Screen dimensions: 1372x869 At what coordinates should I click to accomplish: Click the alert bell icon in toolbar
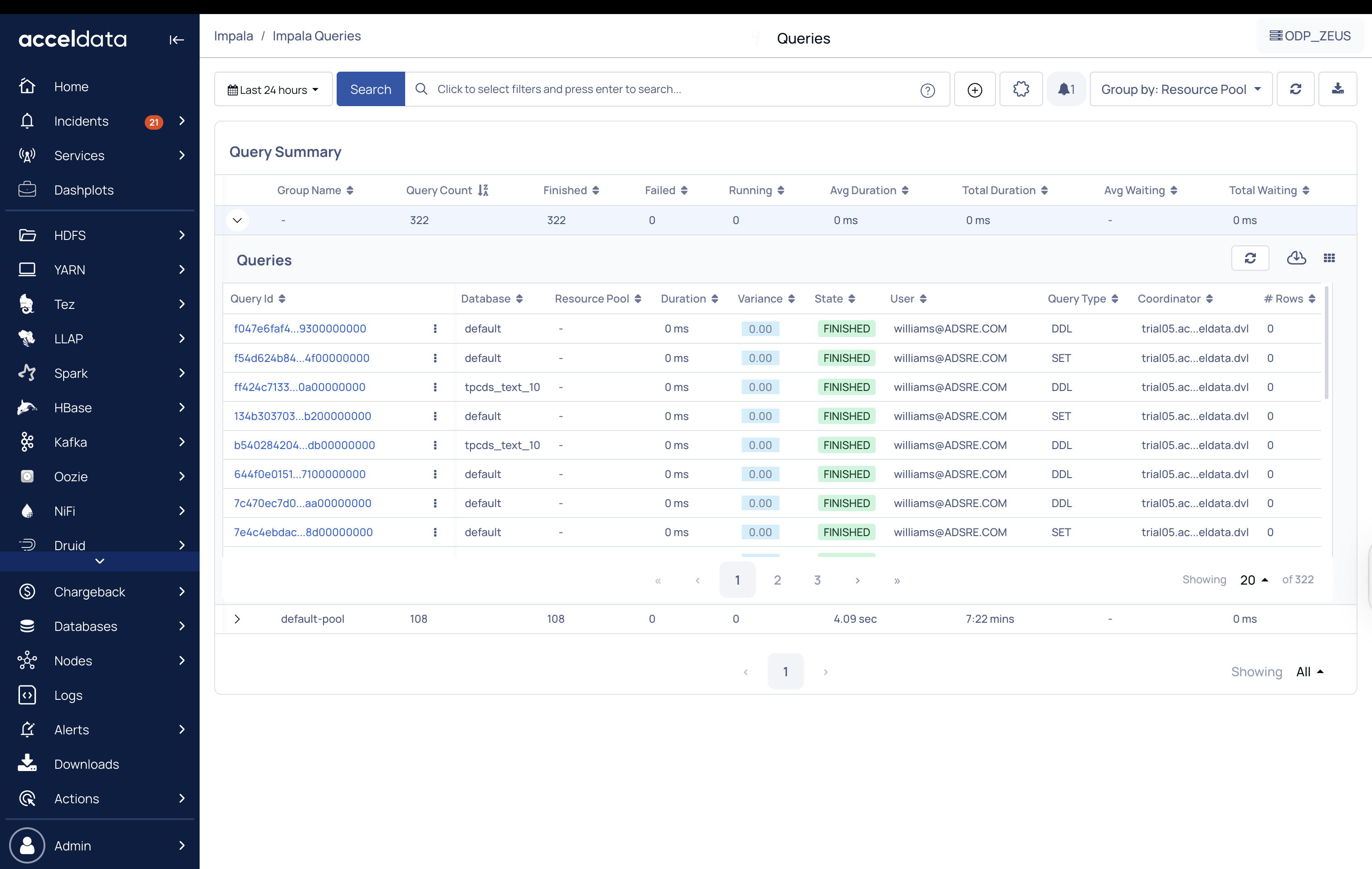[1065, 89]
